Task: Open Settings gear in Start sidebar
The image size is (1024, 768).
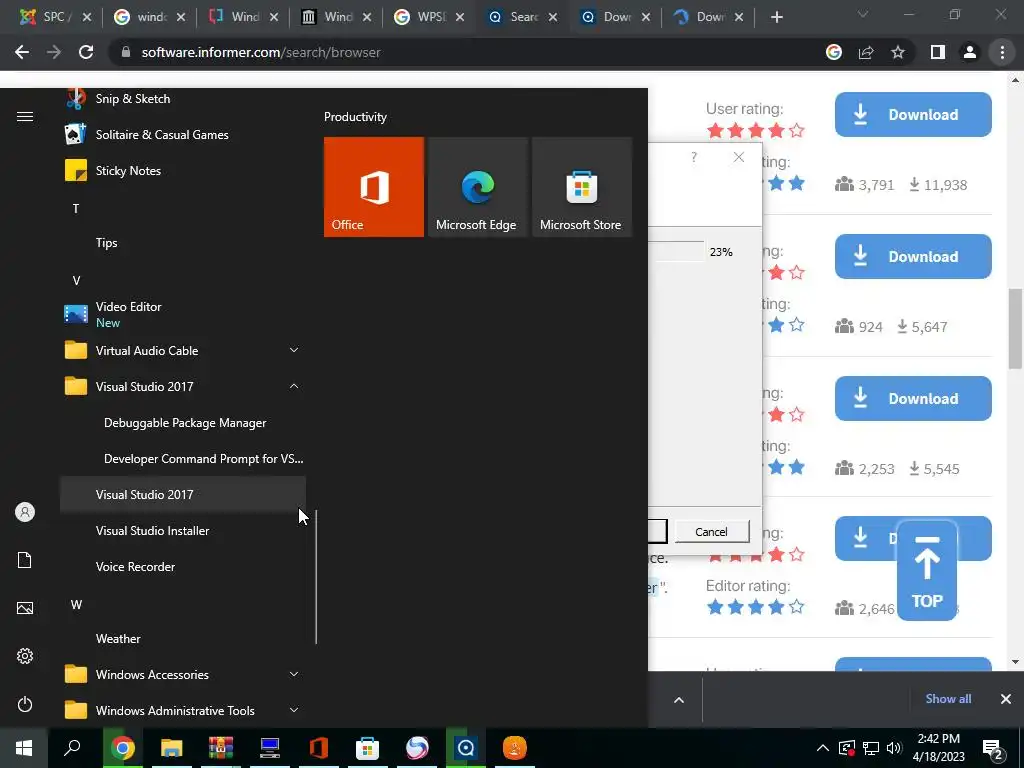Action: pyautogui.click(x=25, y=656)
